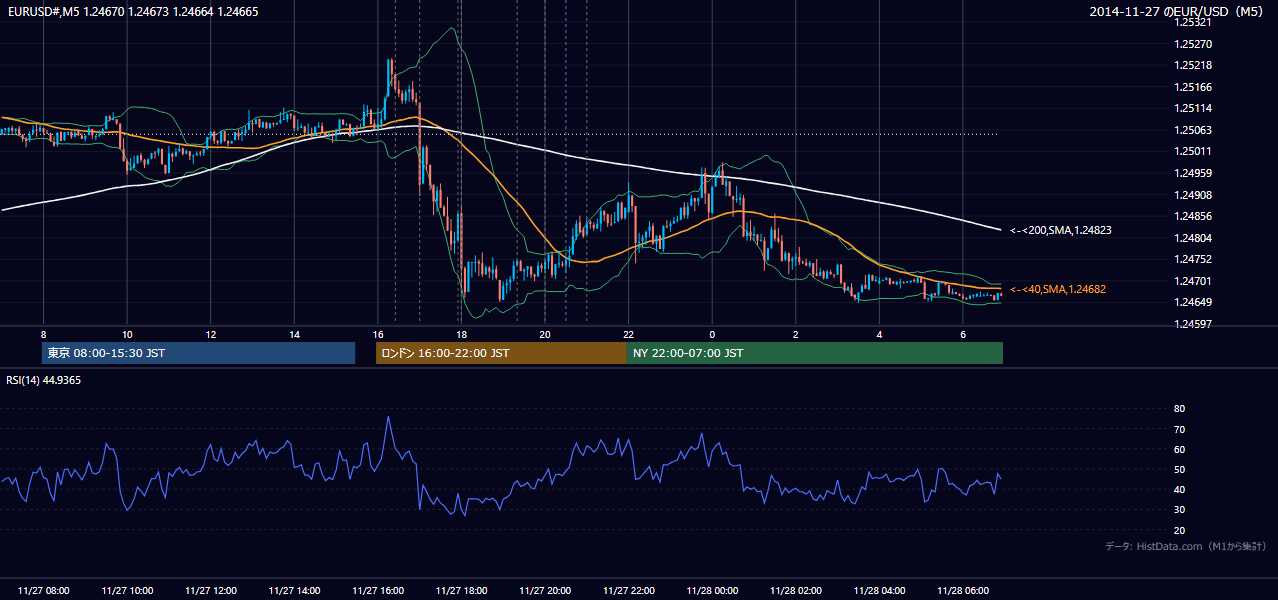The width and height of the screenshot is (1278, 600).
Task: Click the 11/27 22:00 bottom date label
Action: [628, 591]
